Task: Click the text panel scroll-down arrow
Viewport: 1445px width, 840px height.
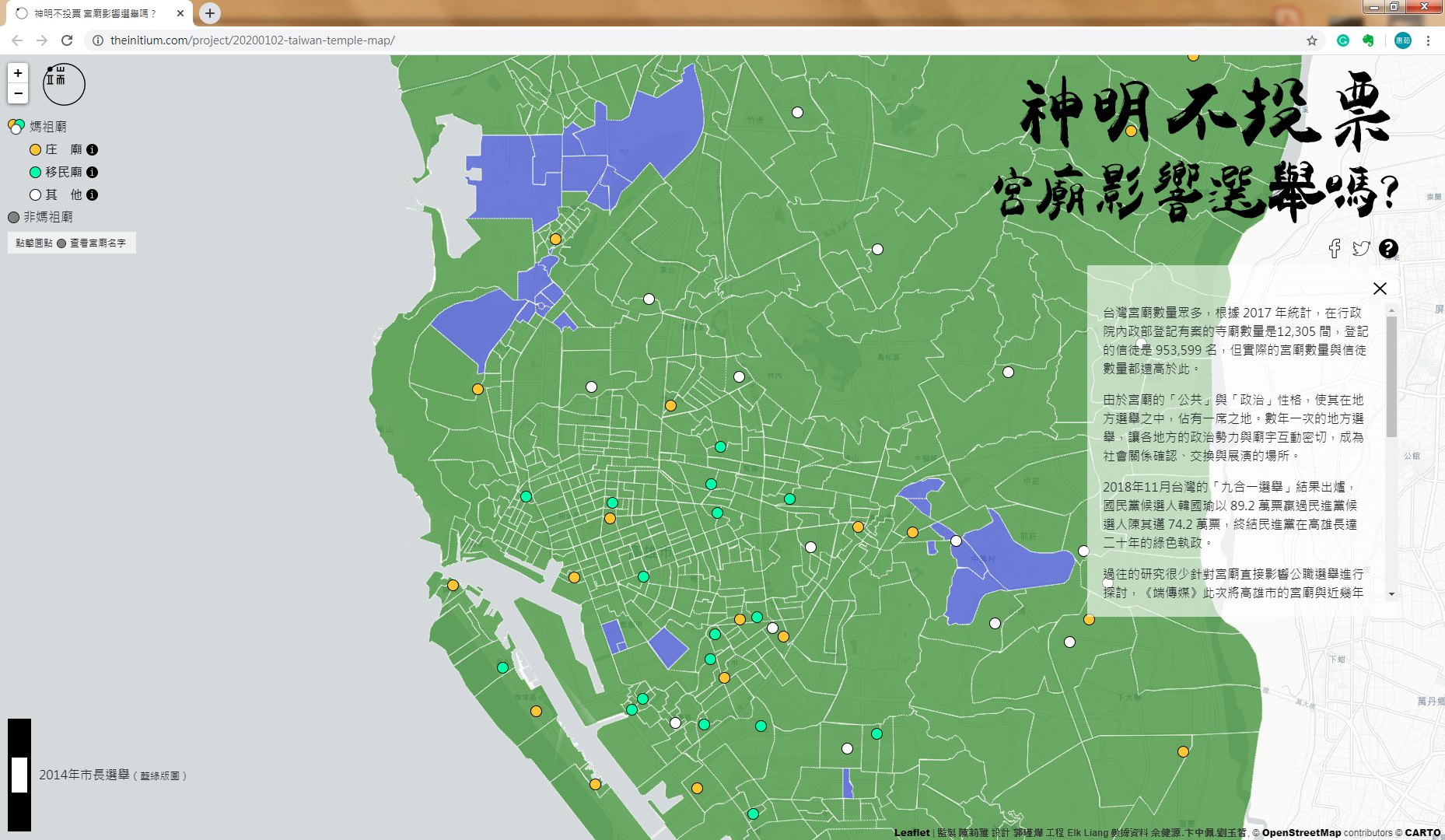Action: coord(1391,594)
